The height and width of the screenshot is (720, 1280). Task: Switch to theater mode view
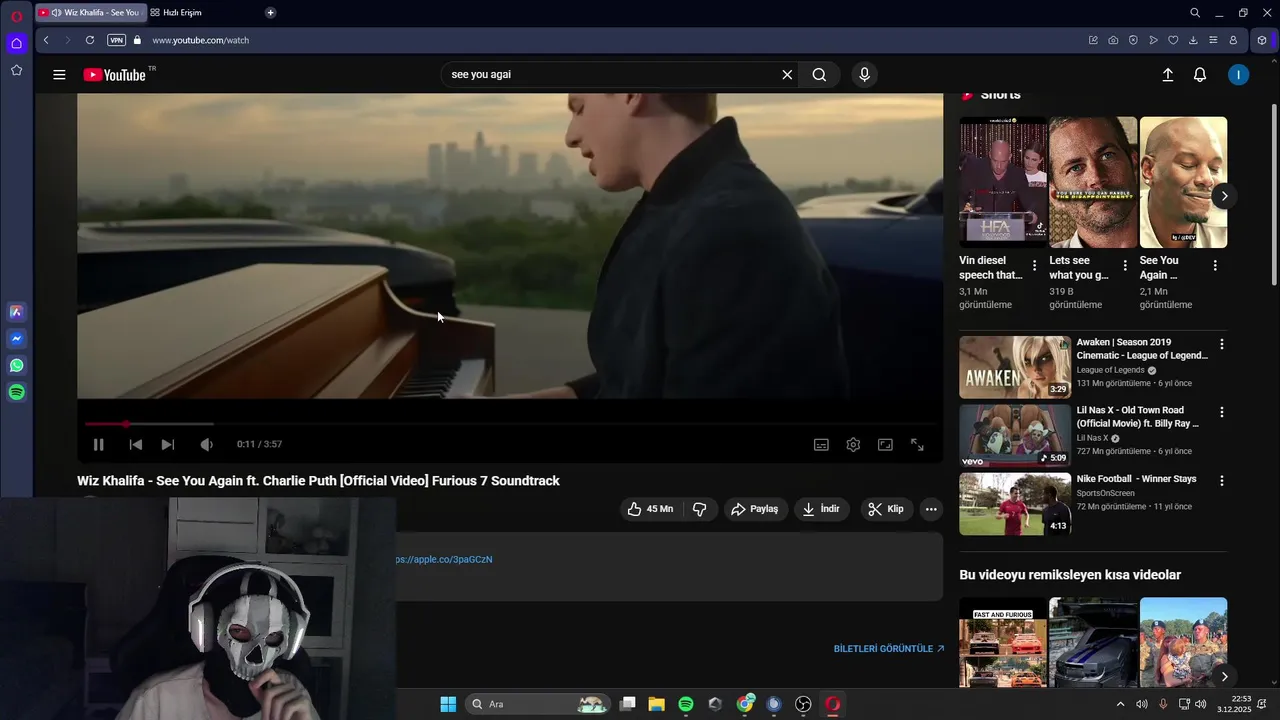[x=885, y=445]
